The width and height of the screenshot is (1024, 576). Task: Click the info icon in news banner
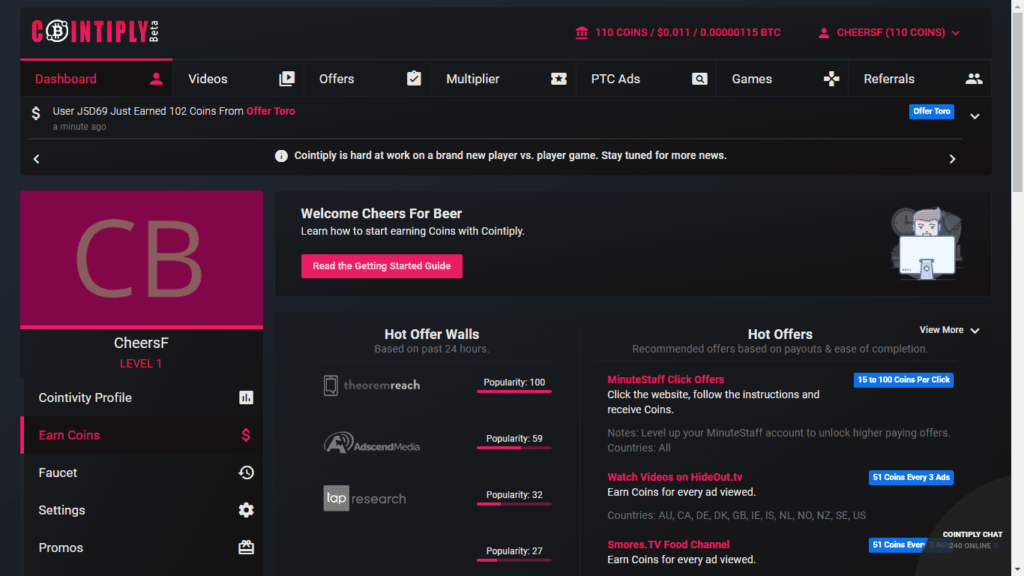pos(281,156)
